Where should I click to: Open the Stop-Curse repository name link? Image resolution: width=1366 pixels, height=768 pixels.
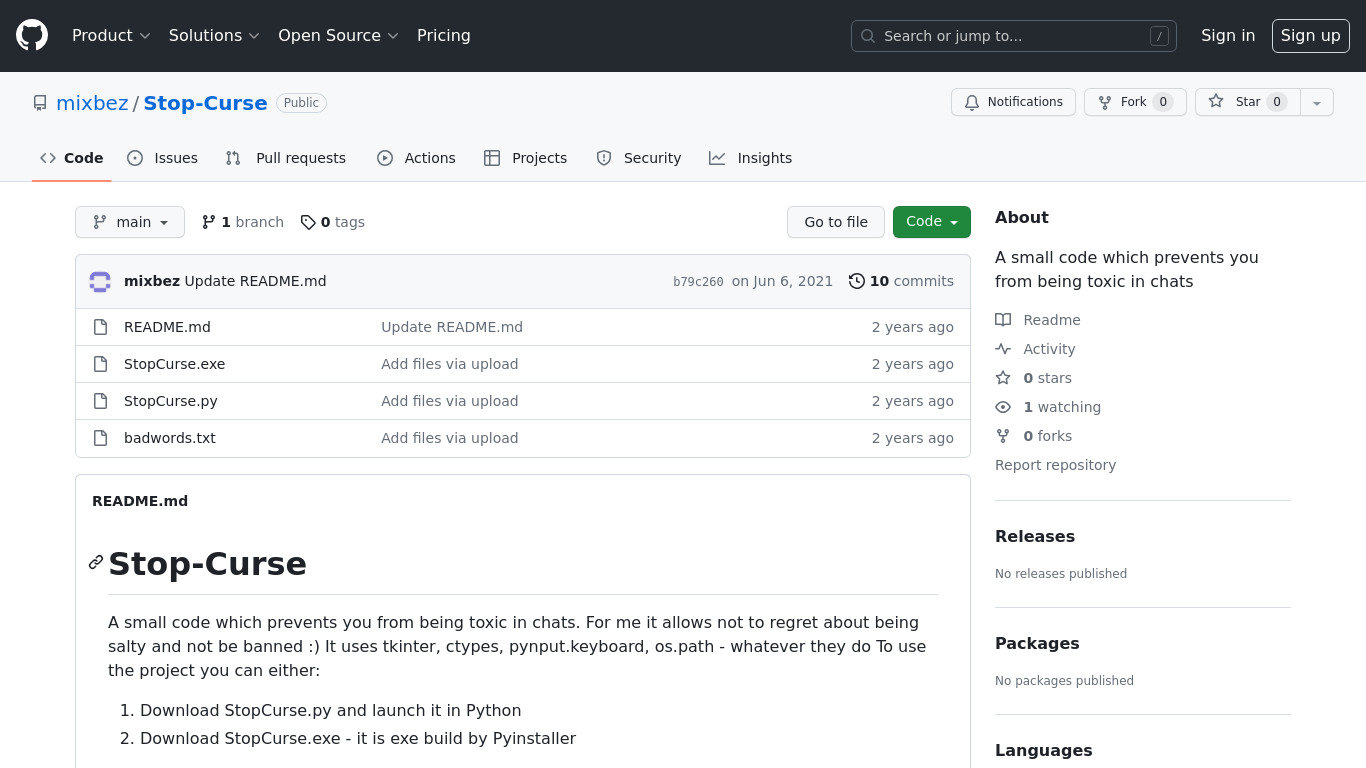[x=205, y=103]
